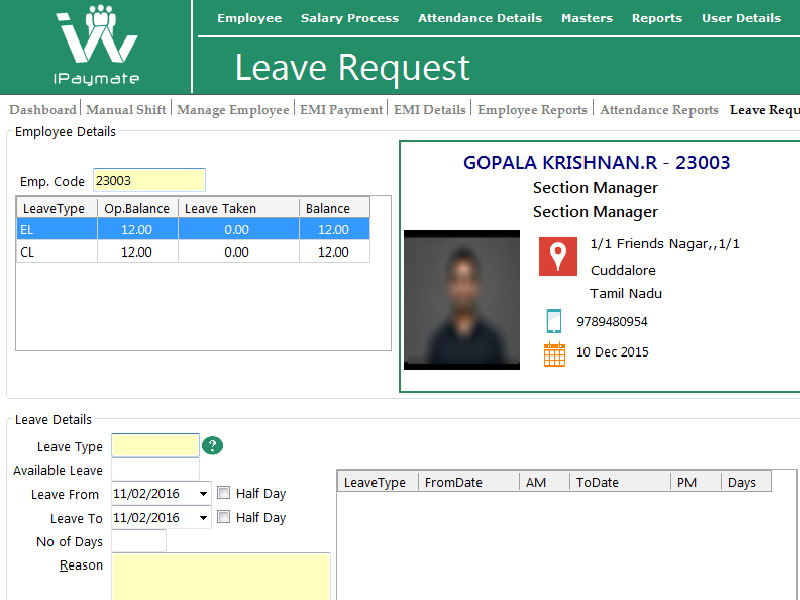Click the orange calendar icon
800x600 pixels.
coord(554,353)
